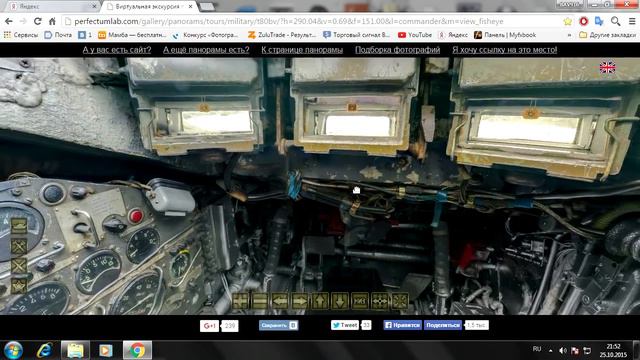Open File Explorer from the taskbar
The height and width of the screenshot is (360, 640).
click(x=75, y=351)
